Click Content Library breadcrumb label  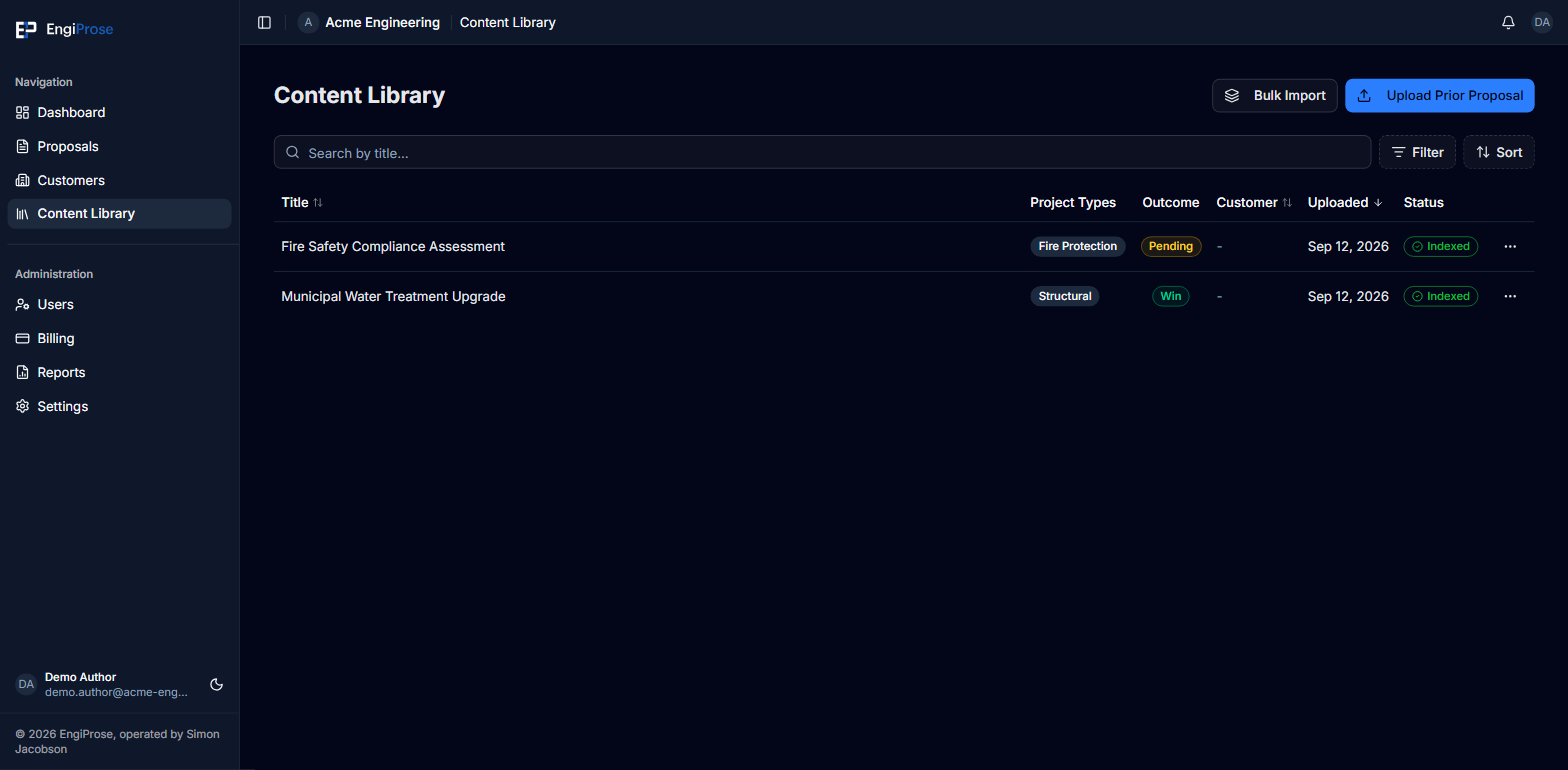(508, 22)
